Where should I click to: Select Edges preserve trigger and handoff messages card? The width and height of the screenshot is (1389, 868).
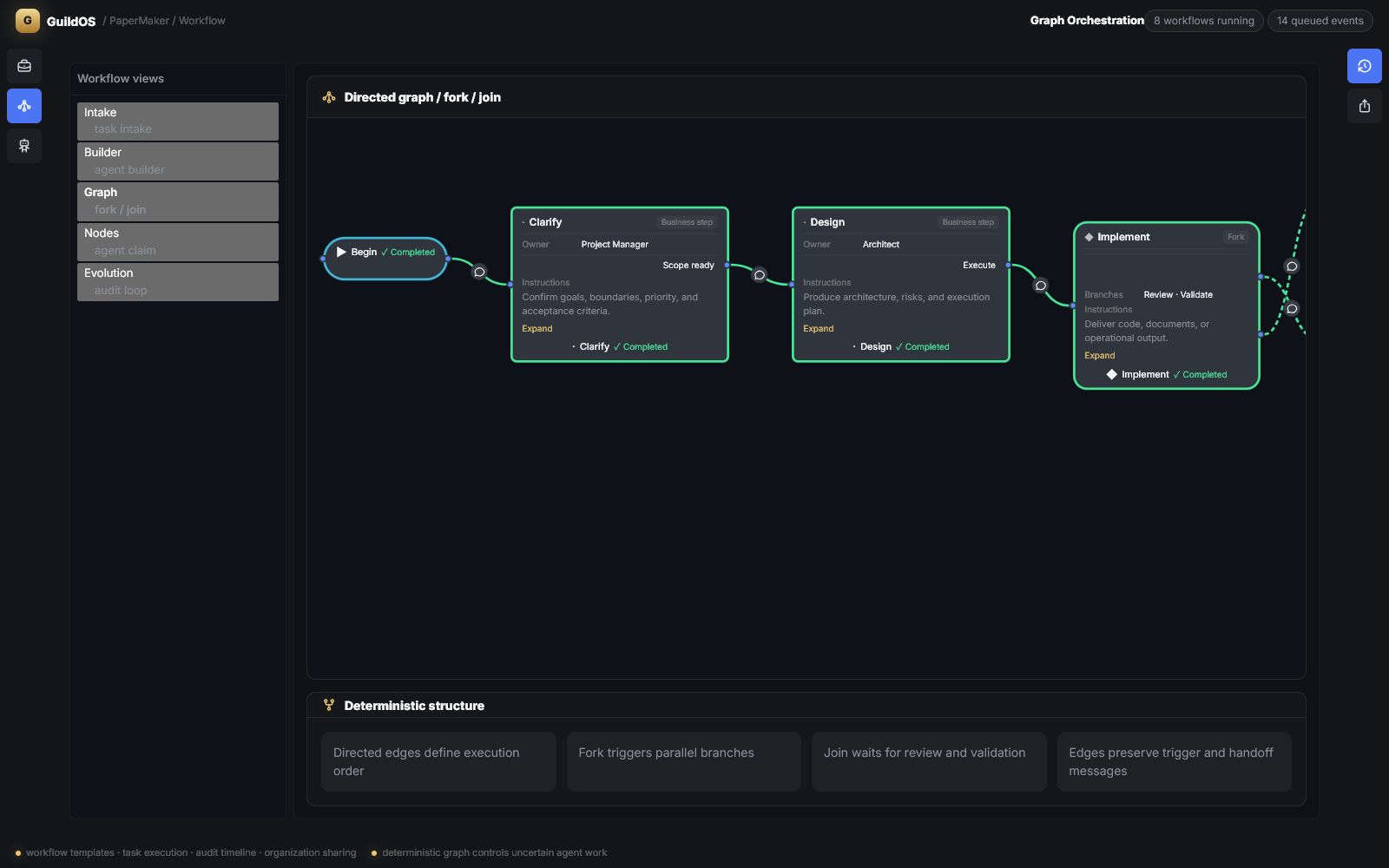pyautogui.click(x=1175, y=761)
